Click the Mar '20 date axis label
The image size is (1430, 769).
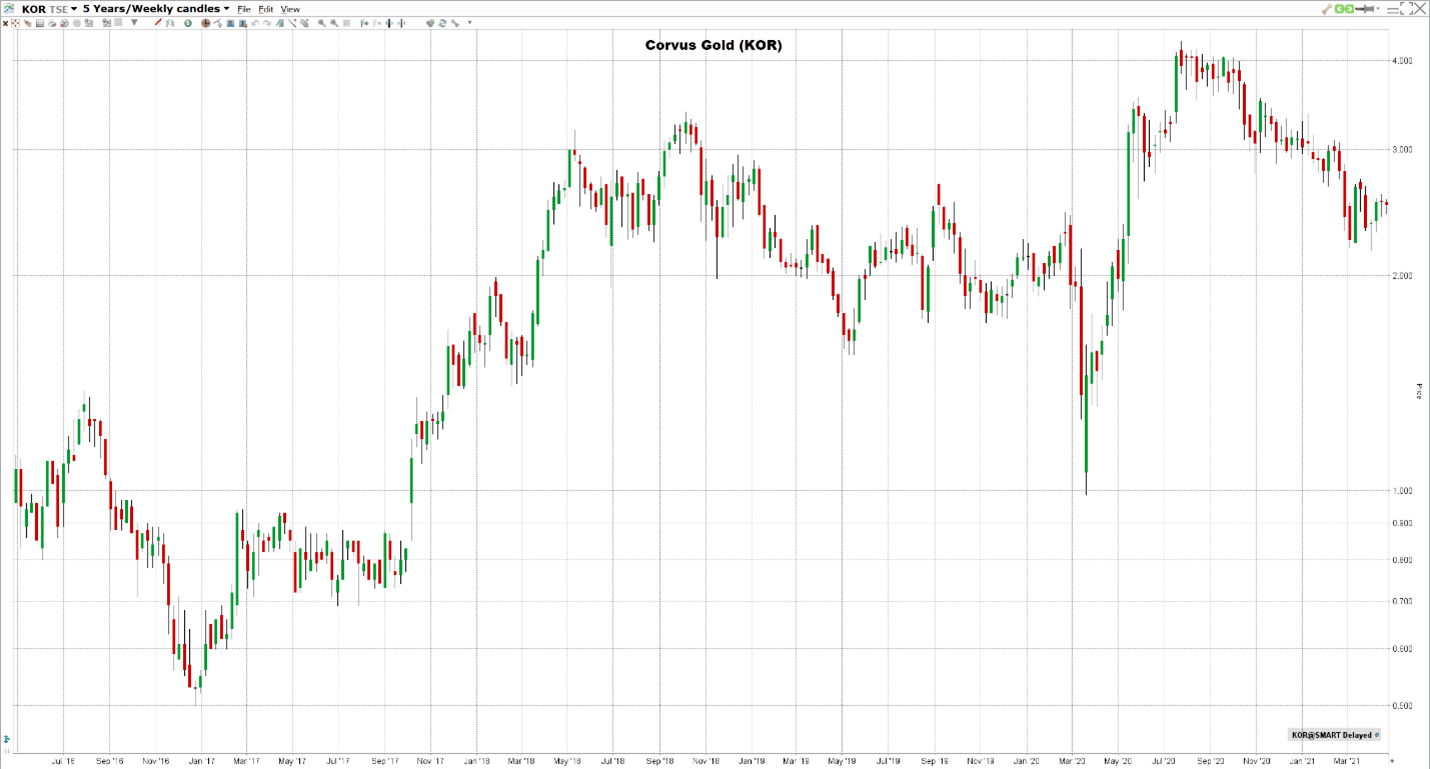pyautogui.click(x=1073, y=761)
